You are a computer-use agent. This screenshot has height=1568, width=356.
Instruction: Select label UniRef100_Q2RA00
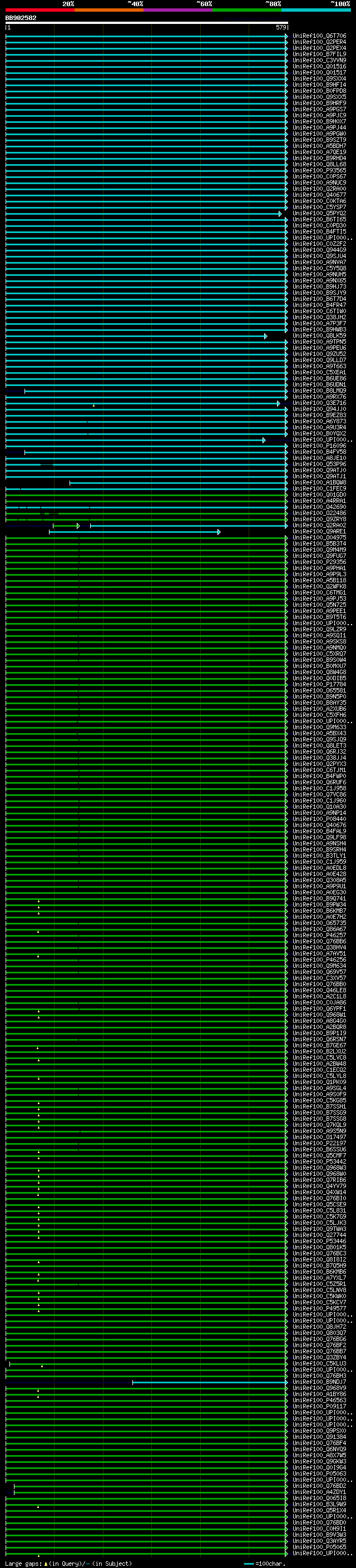click(319, 189)
